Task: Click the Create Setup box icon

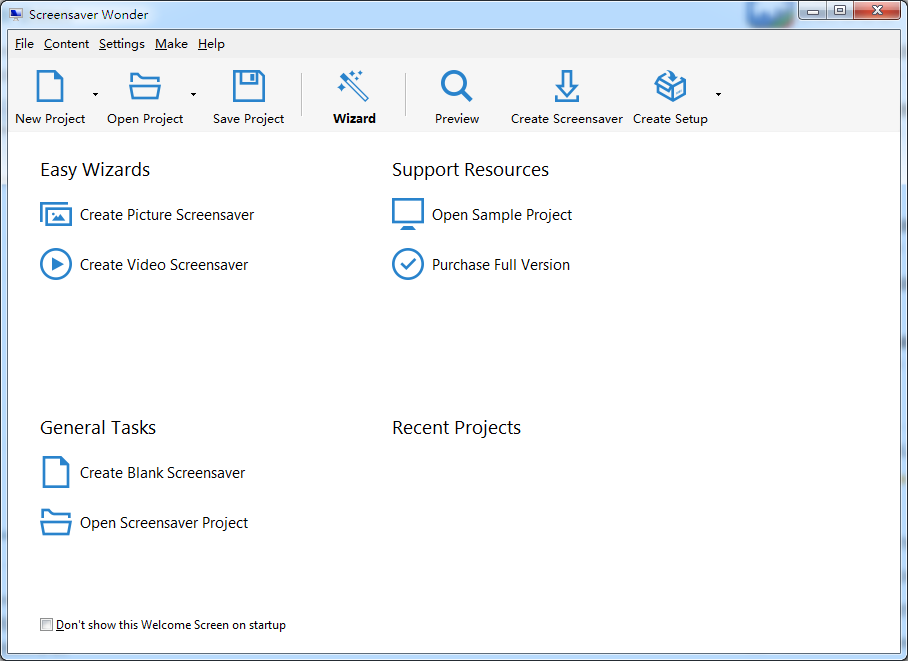Action: point(670,86)
